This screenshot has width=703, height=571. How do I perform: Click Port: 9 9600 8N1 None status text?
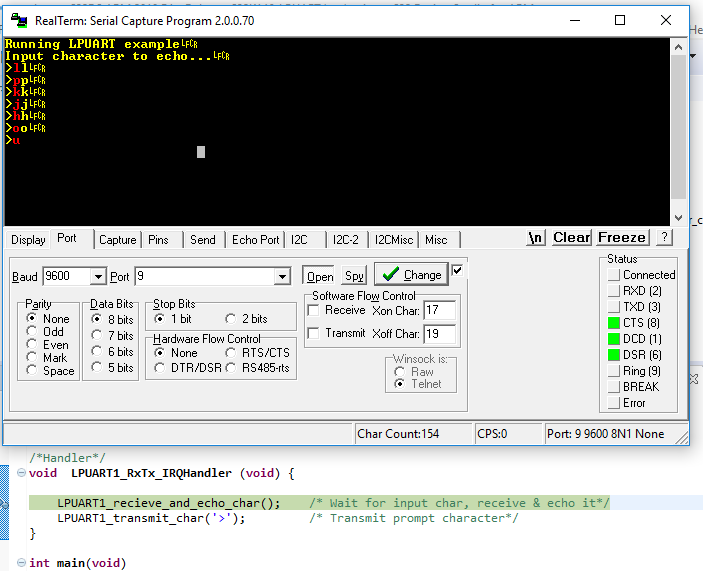[605, 434]
